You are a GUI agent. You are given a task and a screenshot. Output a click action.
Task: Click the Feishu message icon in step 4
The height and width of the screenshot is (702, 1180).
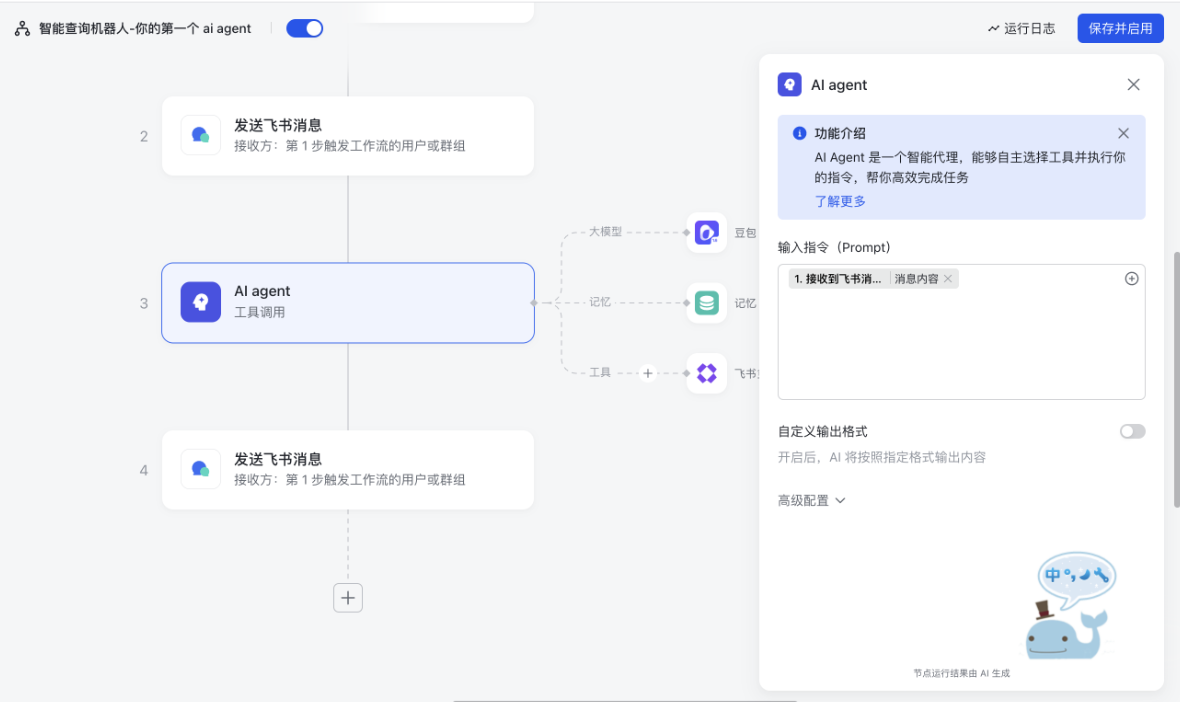click(201, 469)
